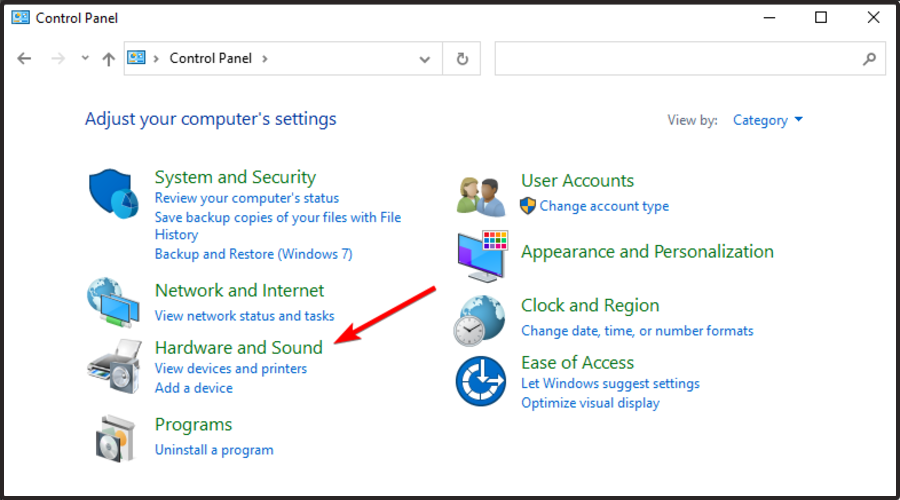The width and height of the screenshot is (900, 500).
Task: Click Change account type link
Action: pos(604,206)
